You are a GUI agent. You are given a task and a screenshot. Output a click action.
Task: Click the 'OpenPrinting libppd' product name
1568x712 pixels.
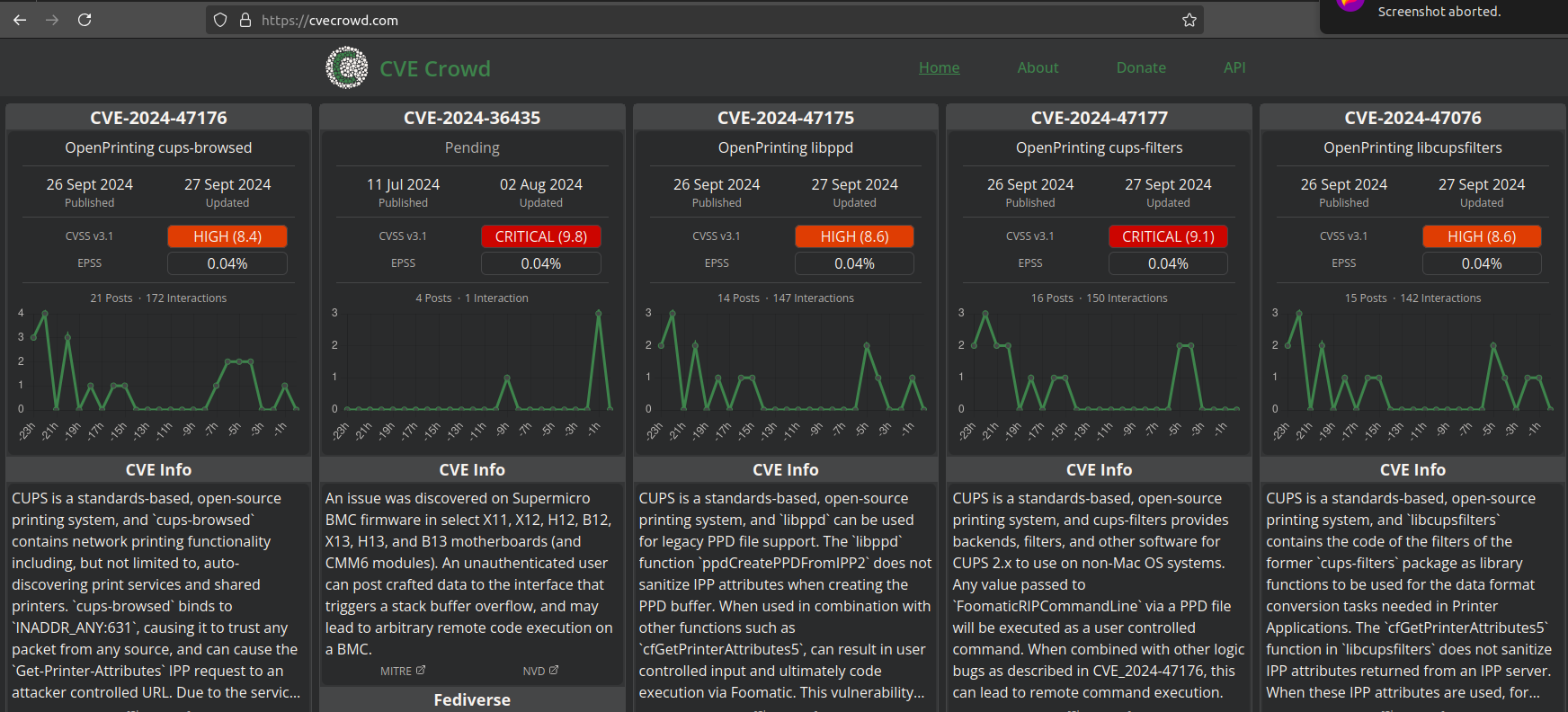tap(786, 147)
